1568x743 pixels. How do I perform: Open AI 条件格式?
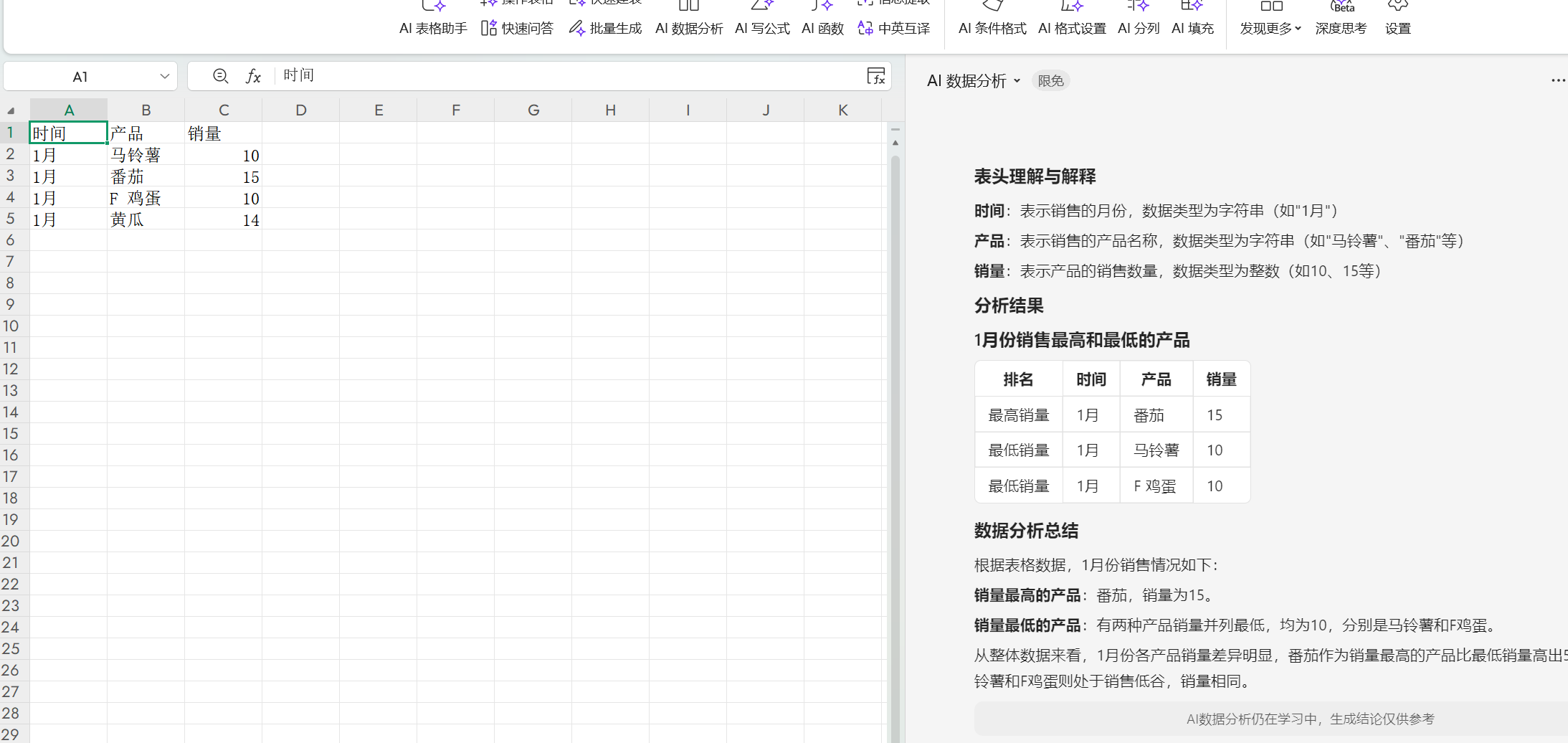[992, 19]
